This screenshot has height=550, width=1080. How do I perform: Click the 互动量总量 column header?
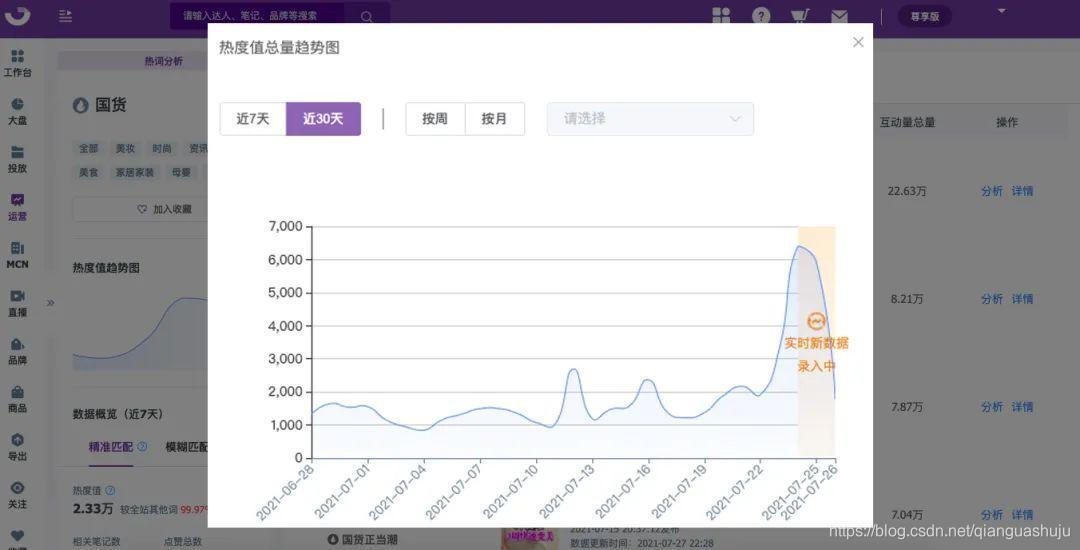pos(907,123)
